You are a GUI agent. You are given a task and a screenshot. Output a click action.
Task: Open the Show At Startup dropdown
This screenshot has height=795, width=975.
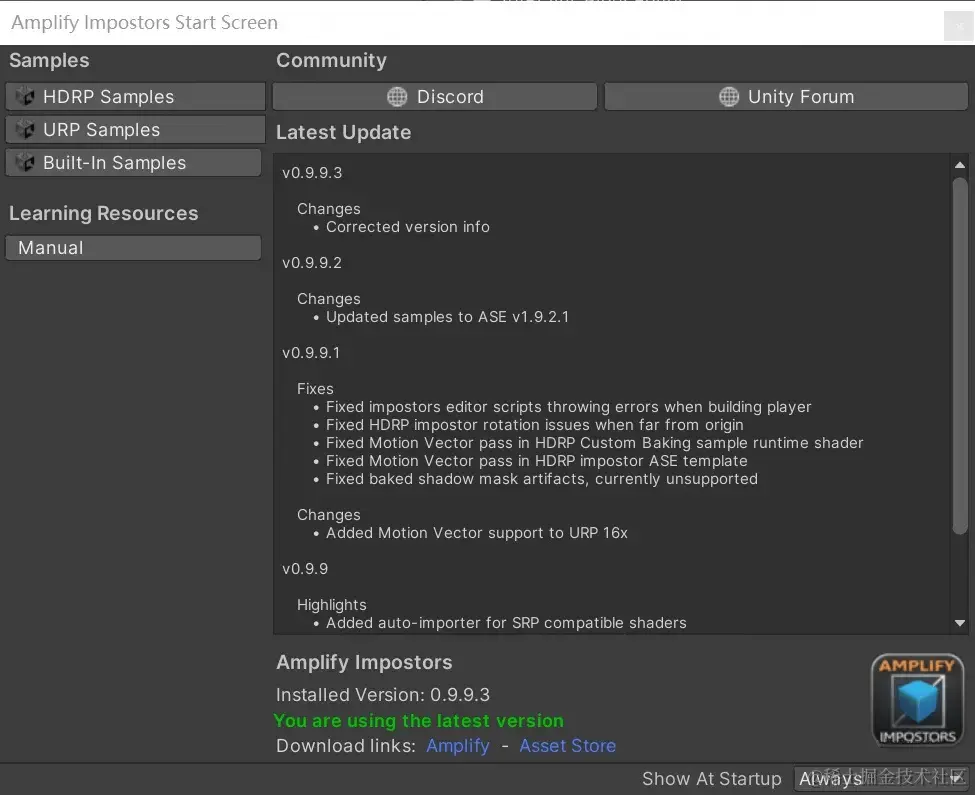881,778
